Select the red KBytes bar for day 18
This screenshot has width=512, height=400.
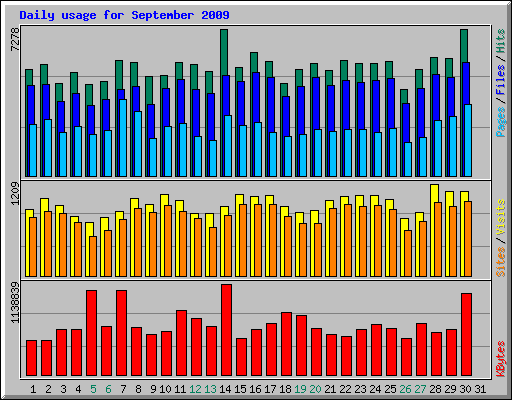(286, 344)
